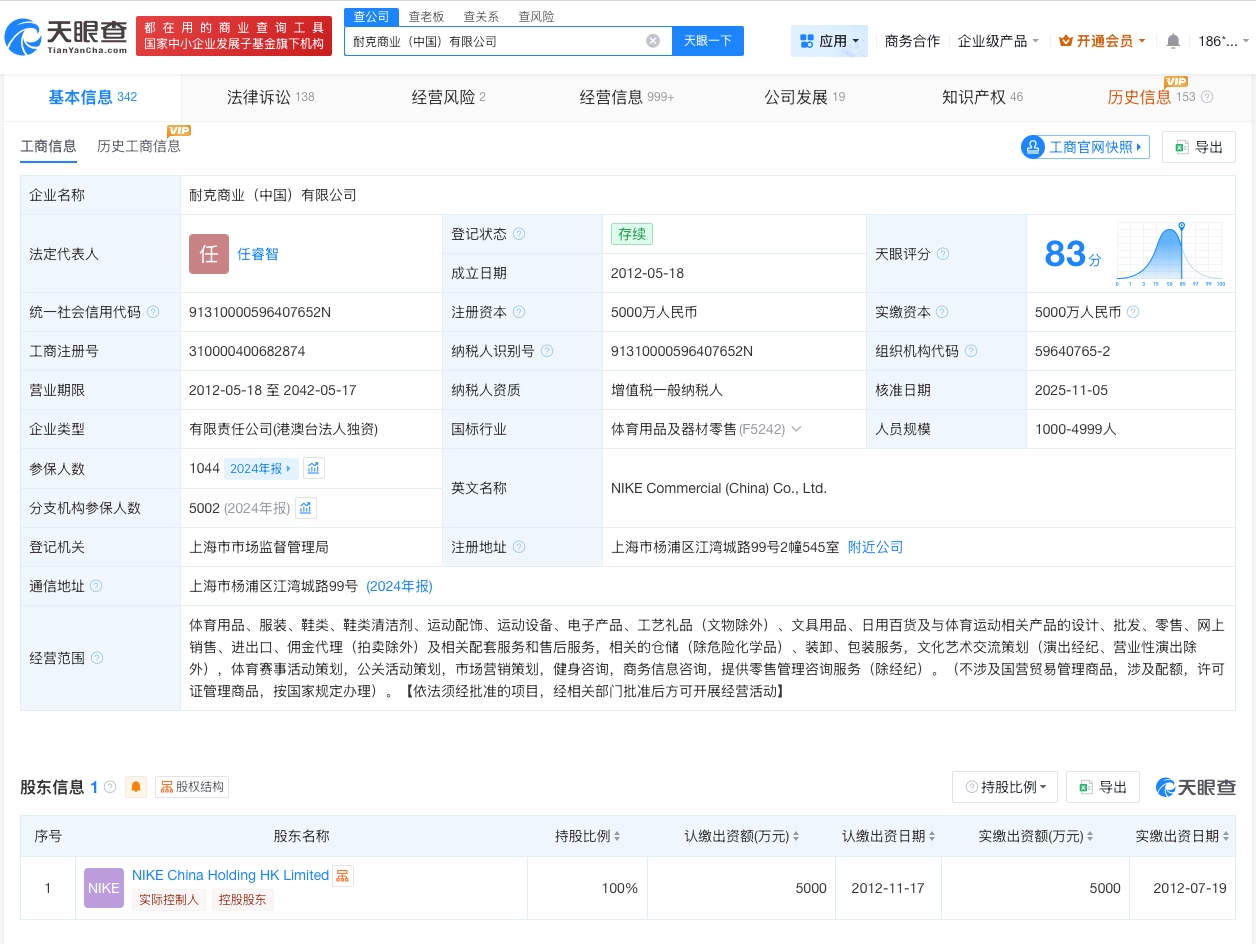Image resolution: width=1256 pixels, height=944 pixels.
Task: Open the 商务合作 link
Action: point(912,41)
